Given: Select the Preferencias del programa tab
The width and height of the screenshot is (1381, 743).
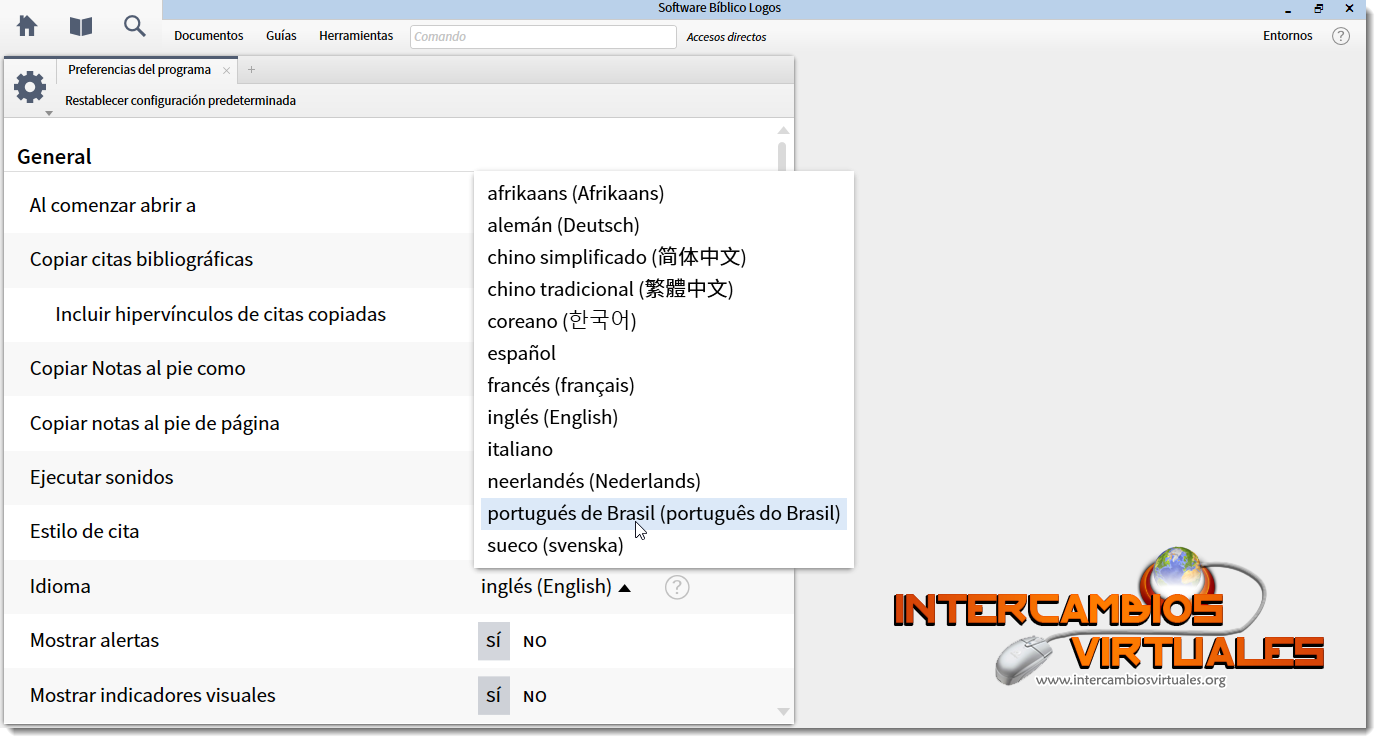Looking at the screenshot, I should click(139, 70).
